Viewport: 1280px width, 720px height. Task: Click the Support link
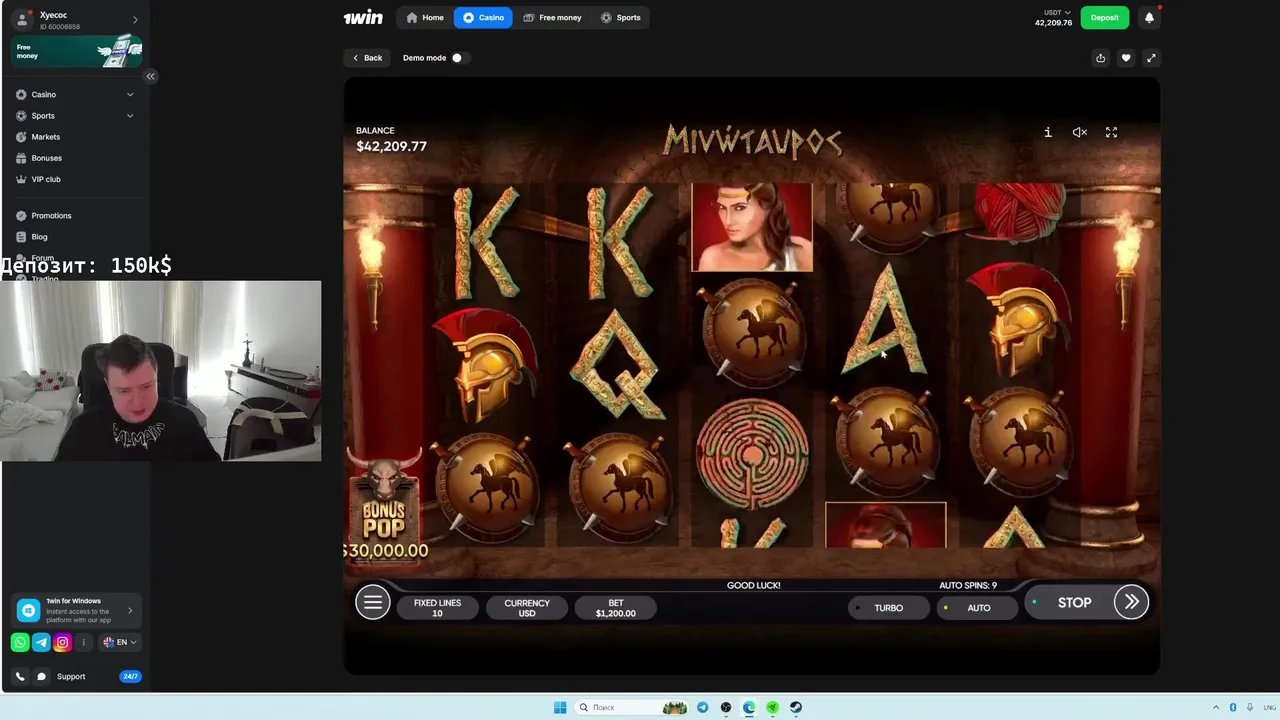[71, 676]
